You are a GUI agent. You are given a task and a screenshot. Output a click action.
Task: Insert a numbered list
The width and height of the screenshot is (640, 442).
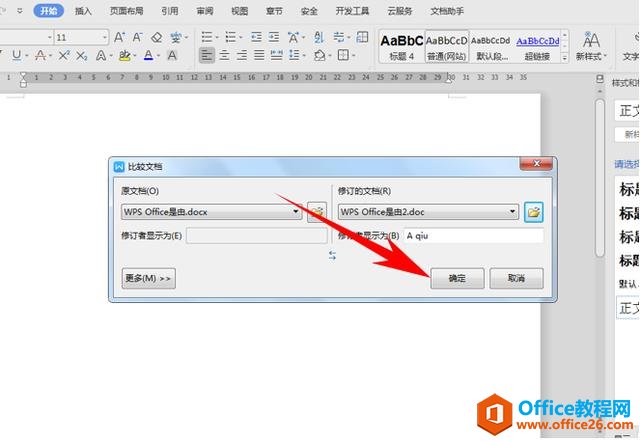pos(231,37)
